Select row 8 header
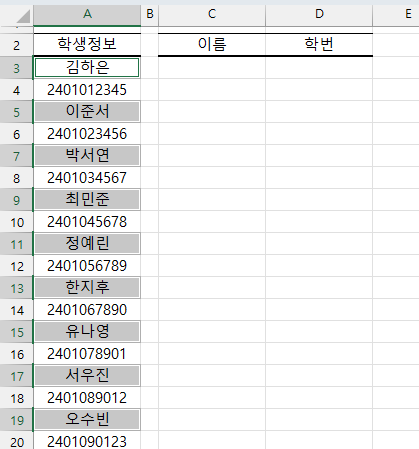Screen dimensions: 419x449 point(16,178)
